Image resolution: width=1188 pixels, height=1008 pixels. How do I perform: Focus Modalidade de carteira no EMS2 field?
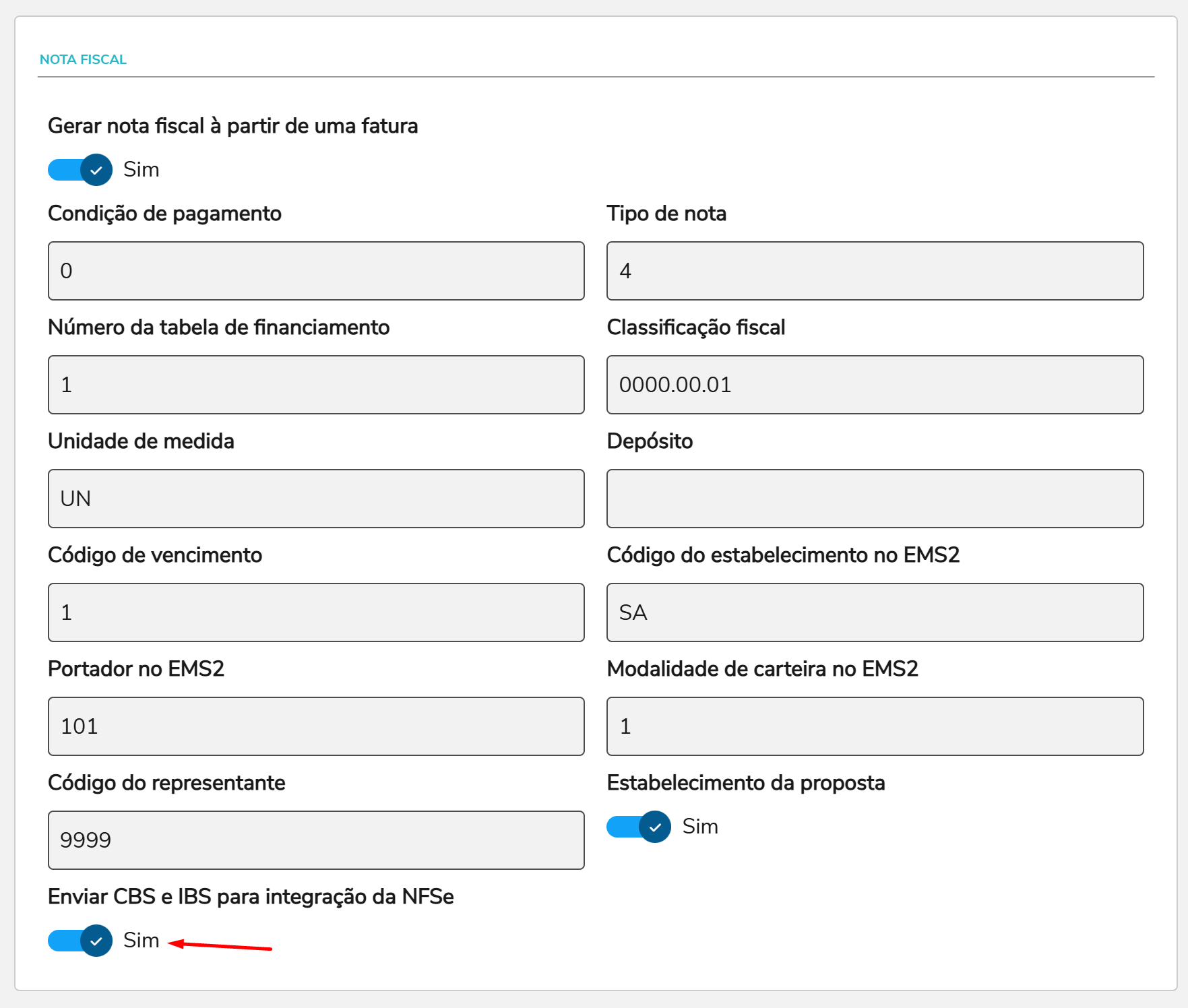tap(875, 726)
